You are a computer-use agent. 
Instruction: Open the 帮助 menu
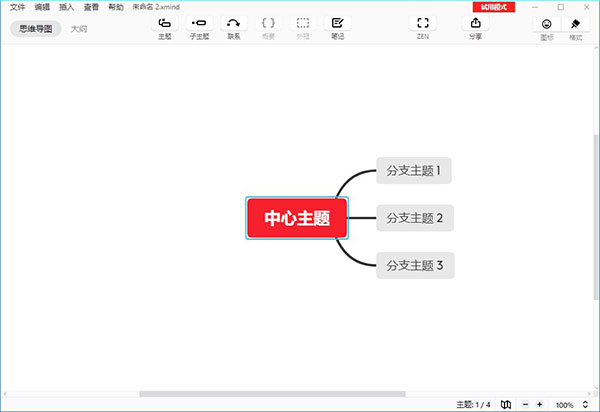pos(116,7)
